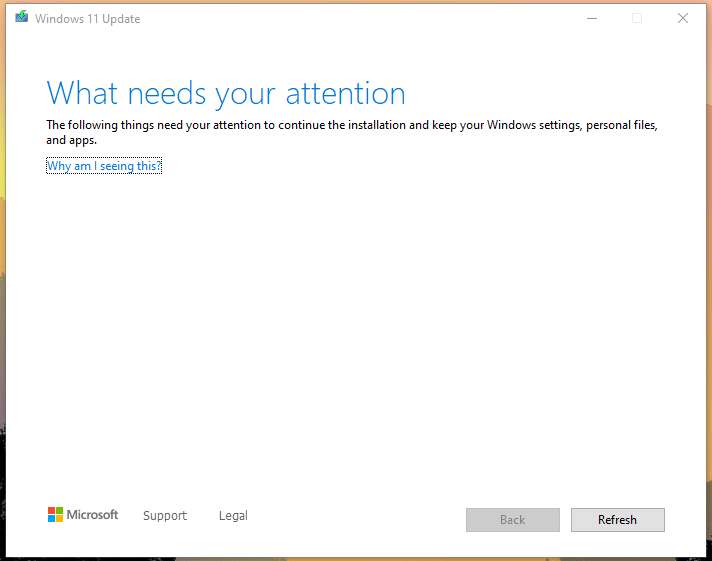Click the Microsoft wordmark beside the logo
Image resolution: width=712 pixels, height=561 pixels.
[92, 515]
